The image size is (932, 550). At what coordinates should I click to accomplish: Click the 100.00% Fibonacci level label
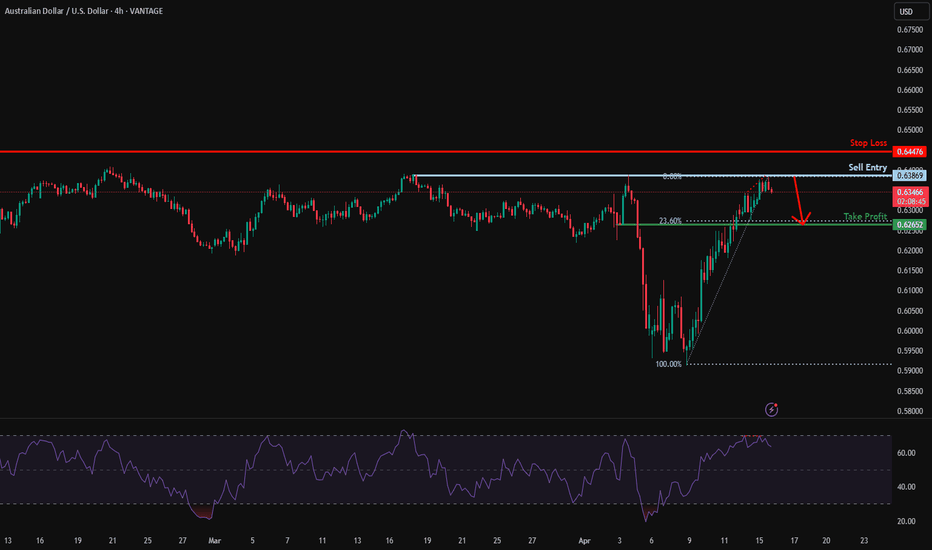tap(668, 364)
